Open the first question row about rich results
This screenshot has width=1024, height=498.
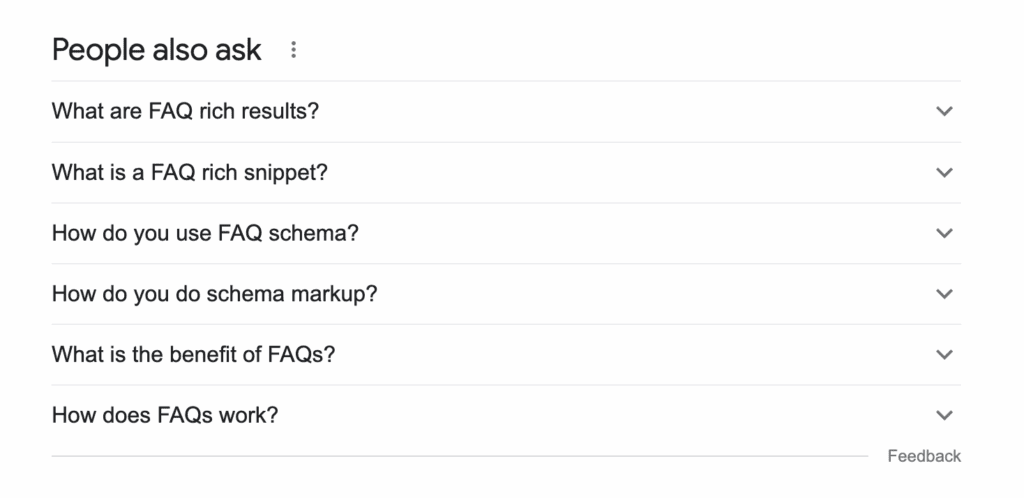[500, 111]
